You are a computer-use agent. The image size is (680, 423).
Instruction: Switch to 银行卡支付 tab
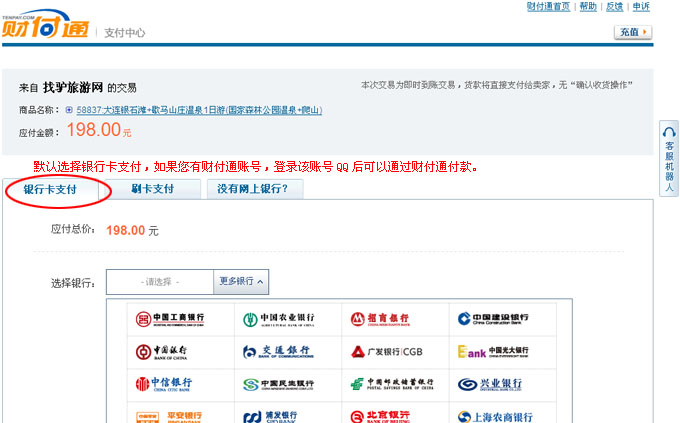[x=50, y=190]
